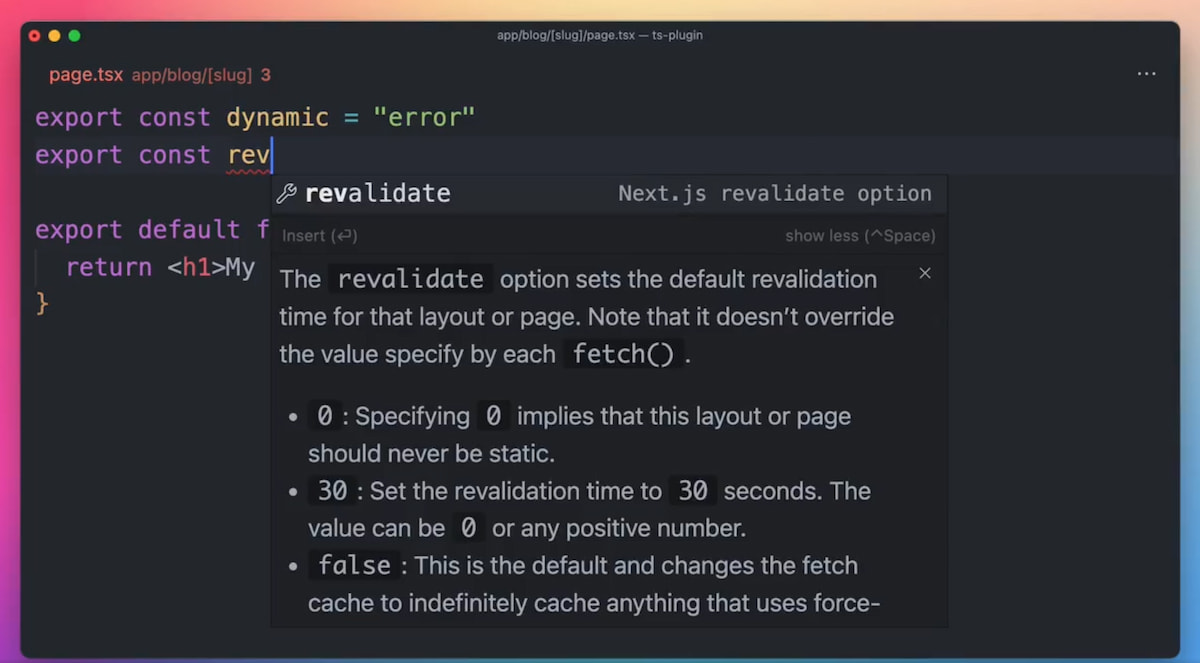Click the problem count '3' on the tab
1200x663 pixels.
[266, 75]
